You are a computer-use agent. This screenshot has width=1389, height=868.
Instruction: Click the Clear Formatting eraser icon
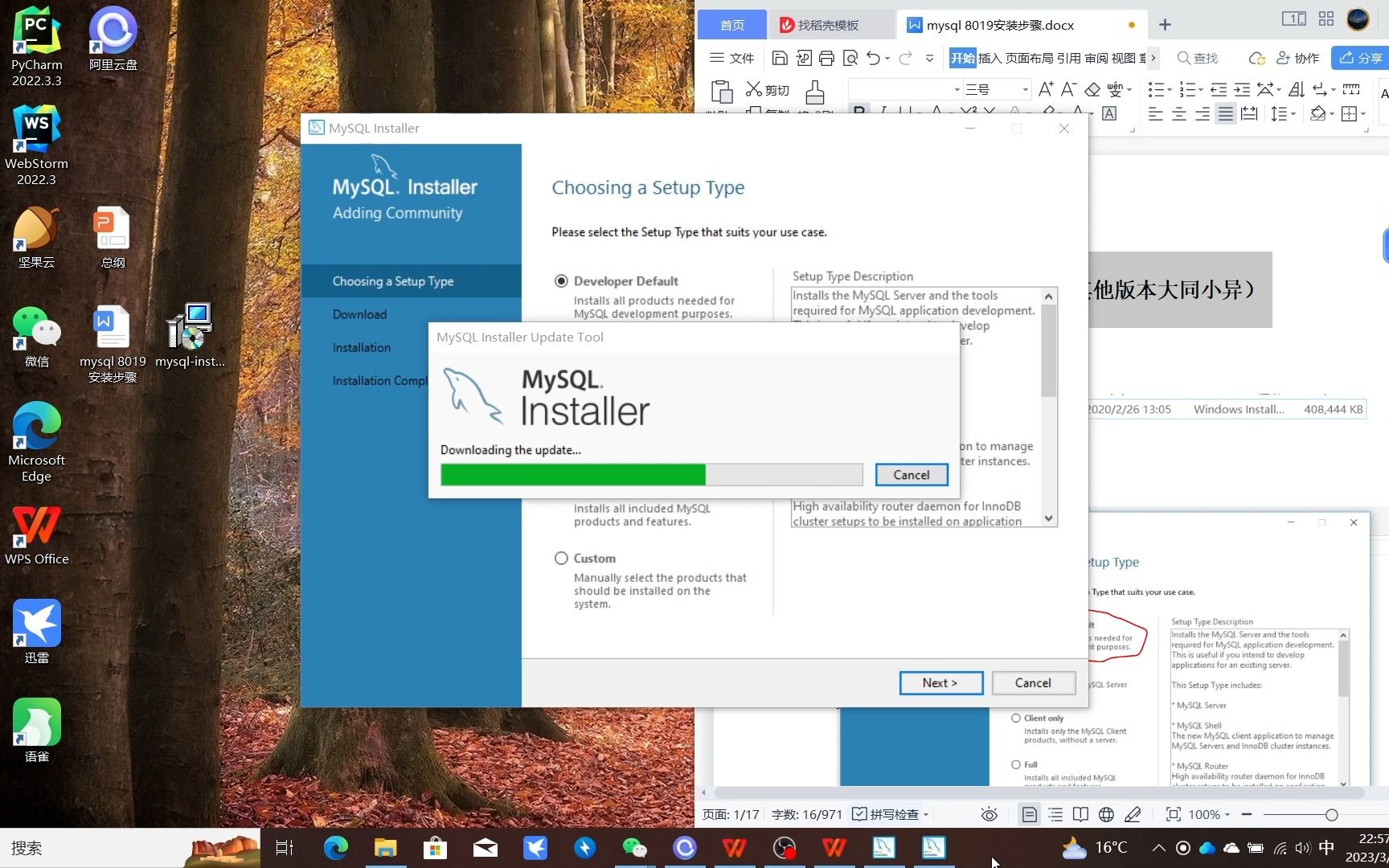pos(1092,89)
